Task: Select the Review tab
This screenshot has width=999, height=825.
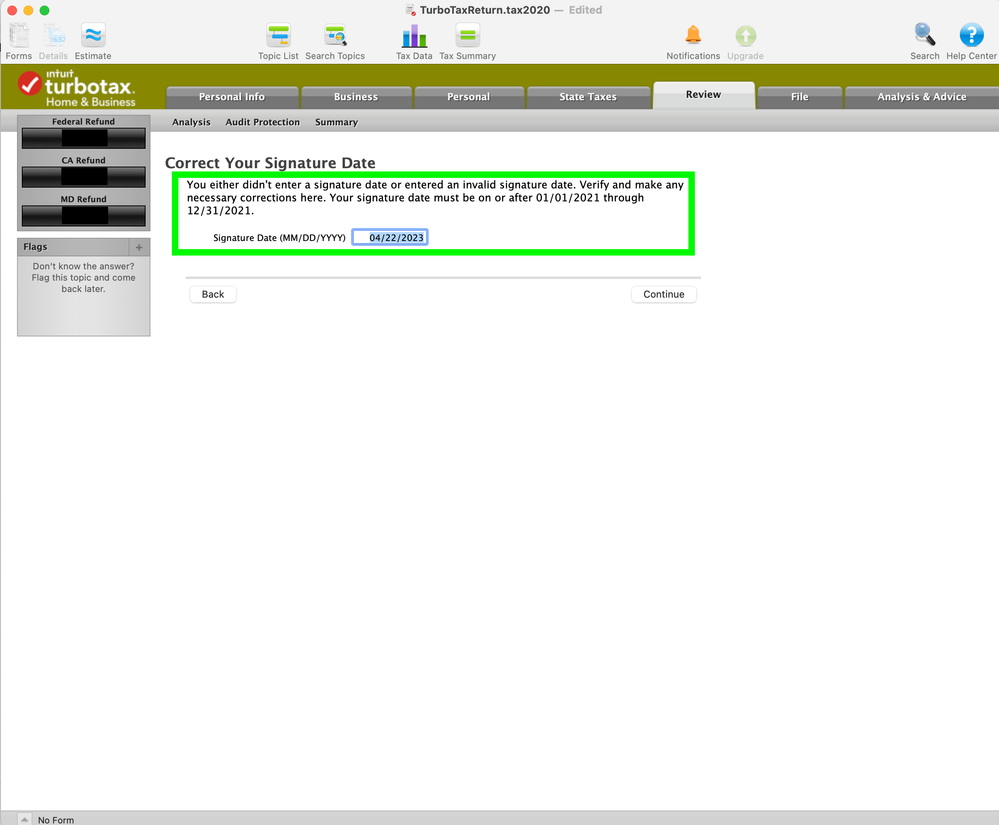Action: pyautogui.click(x=704, y=95)
